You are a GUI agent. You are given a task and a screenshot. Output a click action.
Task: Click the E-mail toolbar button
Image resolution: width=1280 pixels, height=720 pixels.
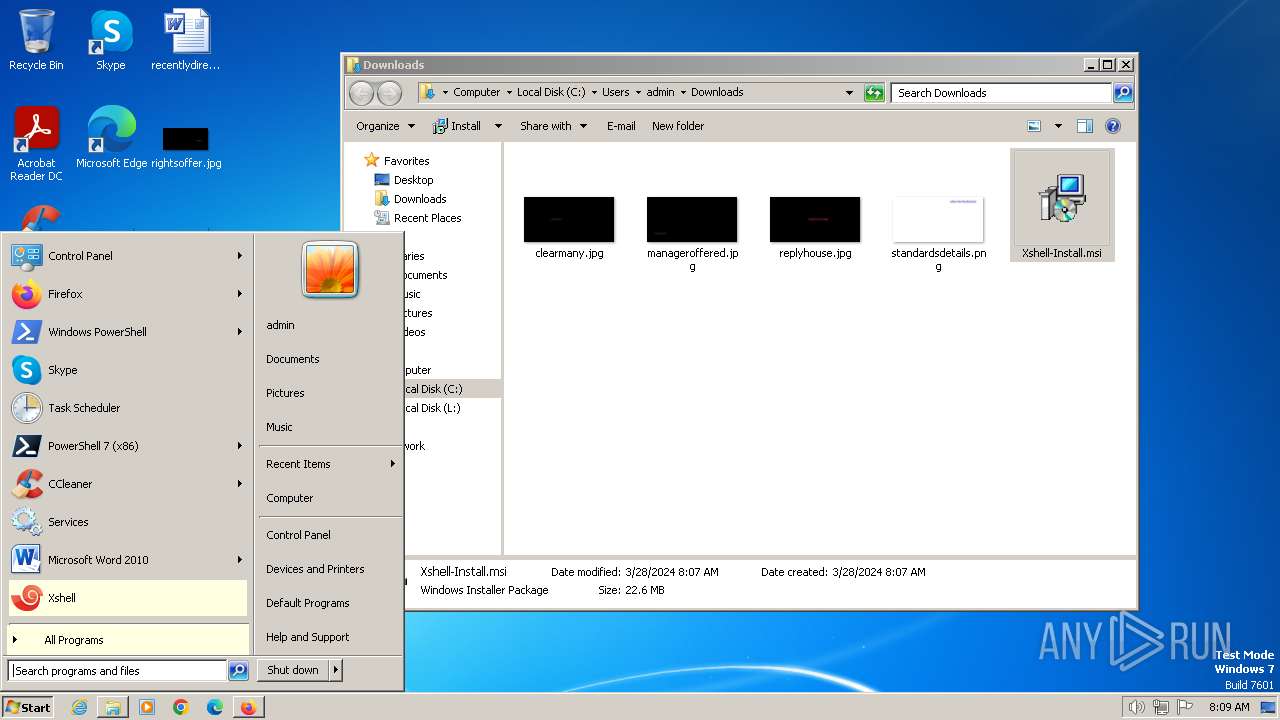621,126
